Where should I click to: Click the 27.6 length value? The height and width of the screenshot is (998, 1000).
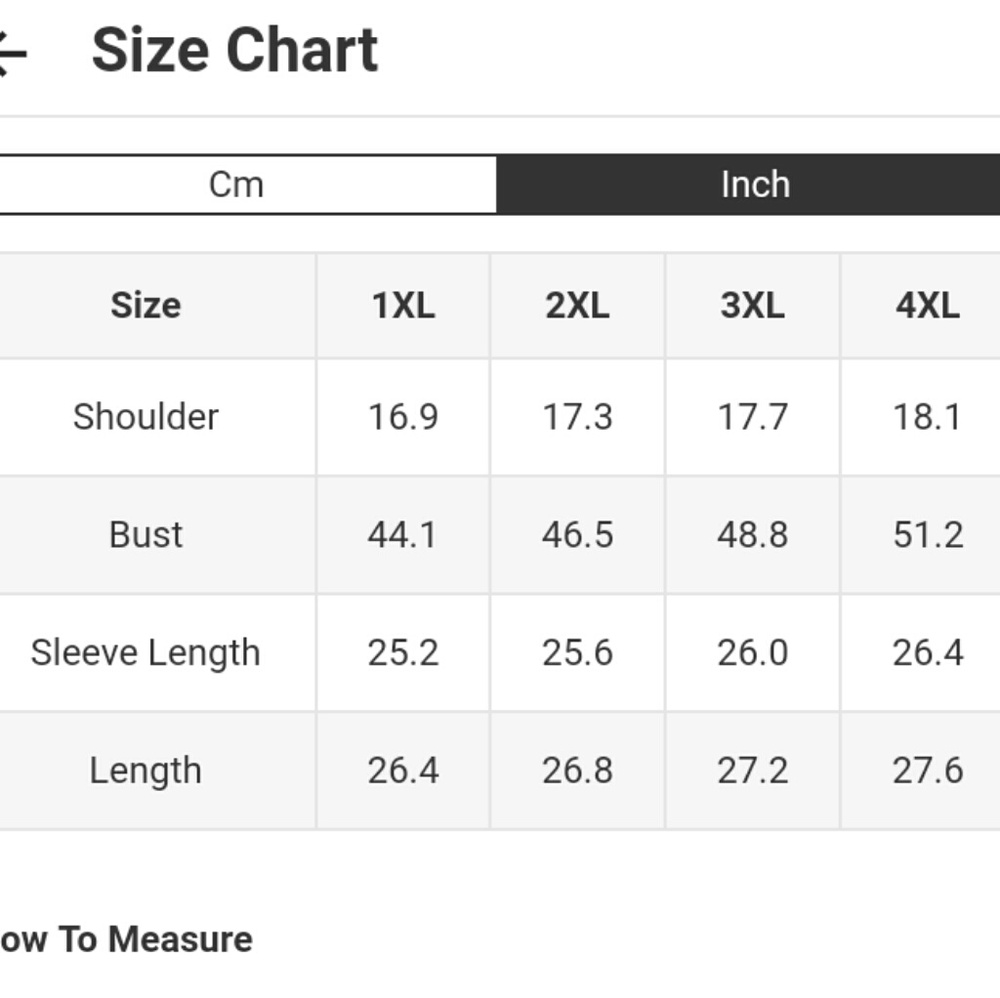coord(927,770)
